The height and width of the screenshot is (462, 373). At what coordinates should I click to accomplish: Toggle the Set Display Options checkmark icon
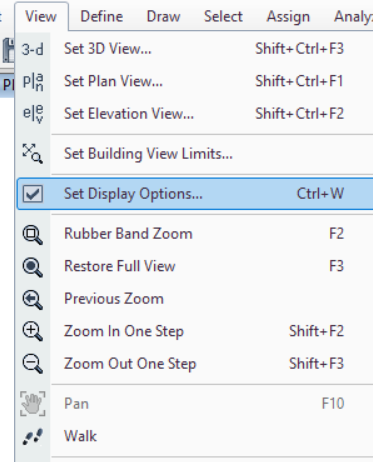(33, 194)
